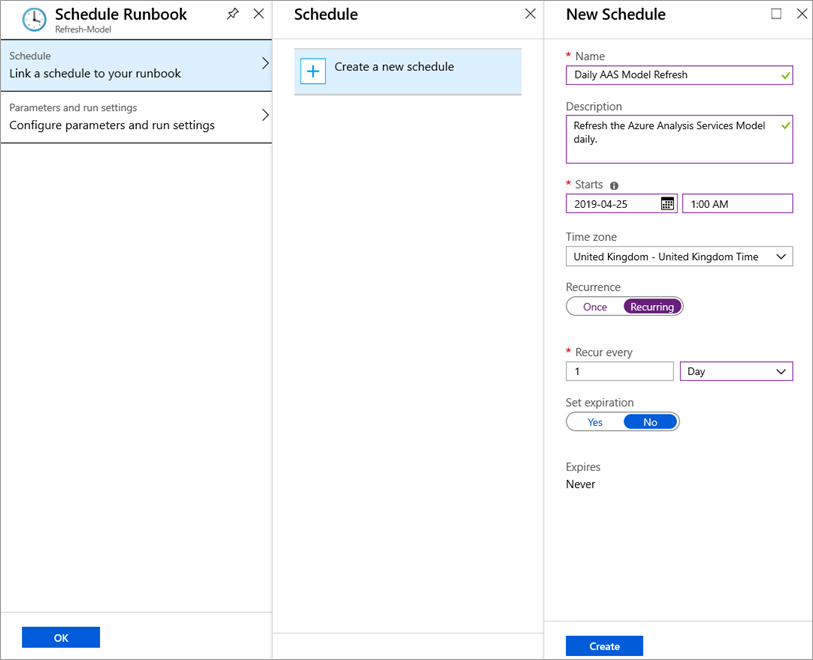Click the plus icon for new schedule
The image size is (813, 660).
pos(313,71)
